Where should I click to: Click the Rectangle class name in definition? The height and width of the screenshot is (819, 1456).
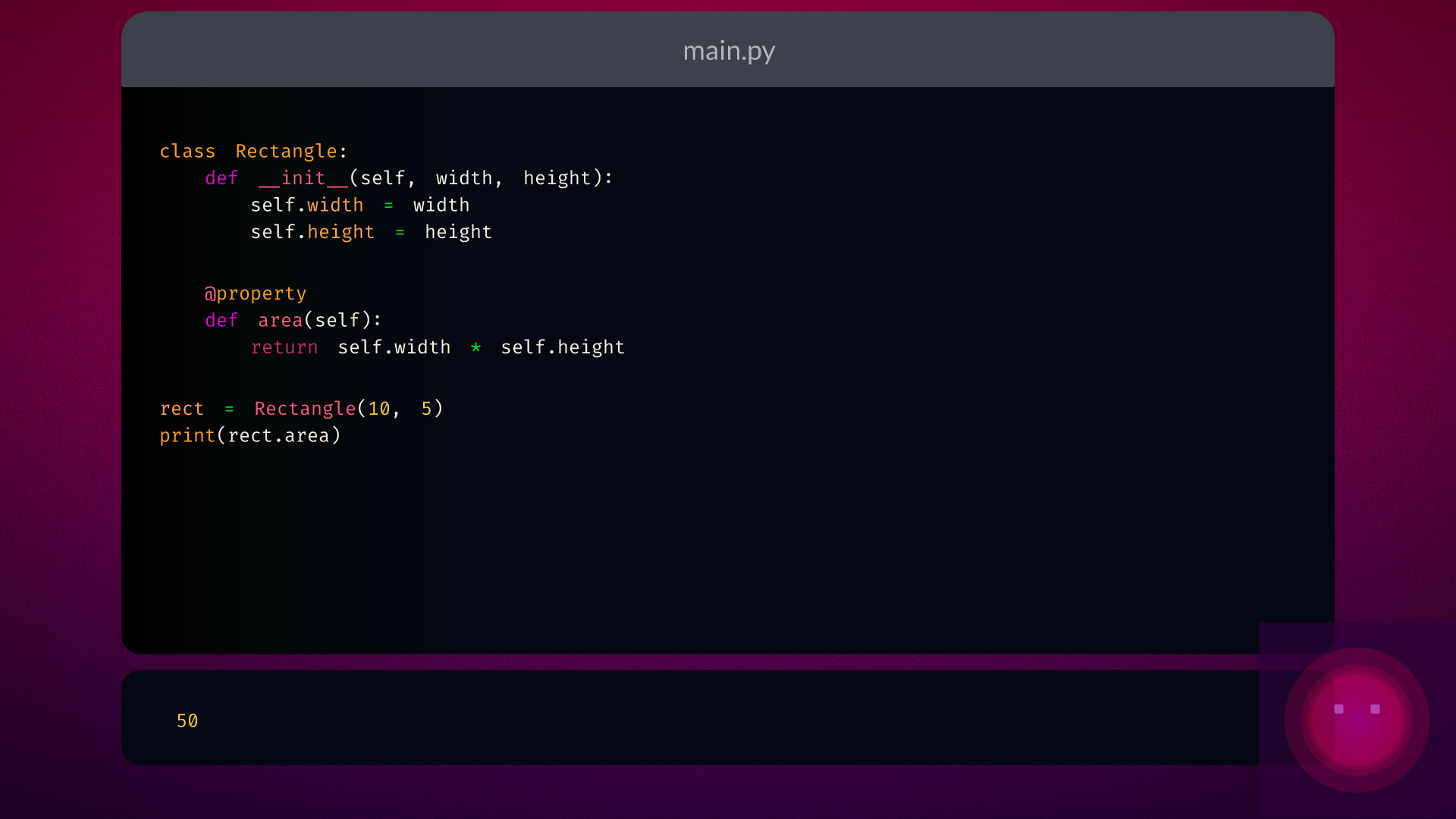tap(286, 152)
